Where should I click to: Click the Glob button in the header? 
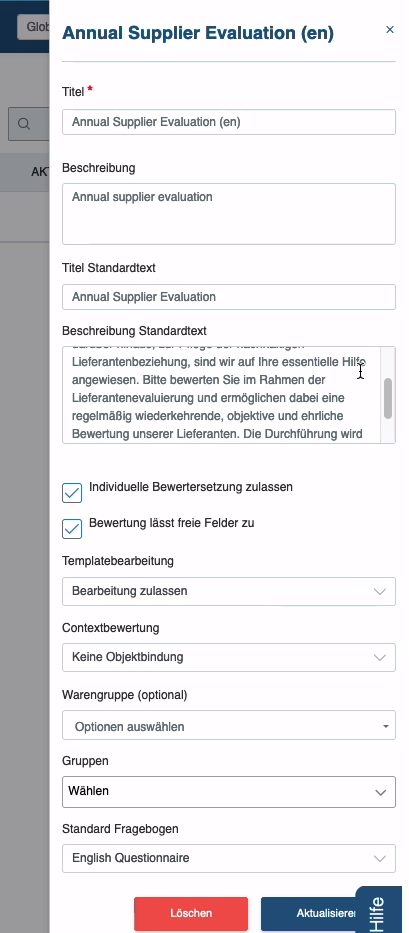pos(33,27)
